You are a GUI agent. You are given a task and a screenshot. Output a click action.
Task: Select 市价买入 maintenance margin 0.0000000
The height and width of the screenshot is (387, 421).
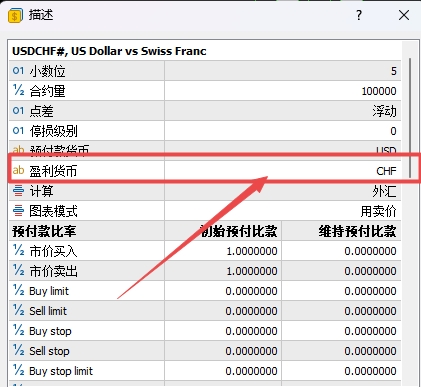pyautogui.click(x=370, y=251)
